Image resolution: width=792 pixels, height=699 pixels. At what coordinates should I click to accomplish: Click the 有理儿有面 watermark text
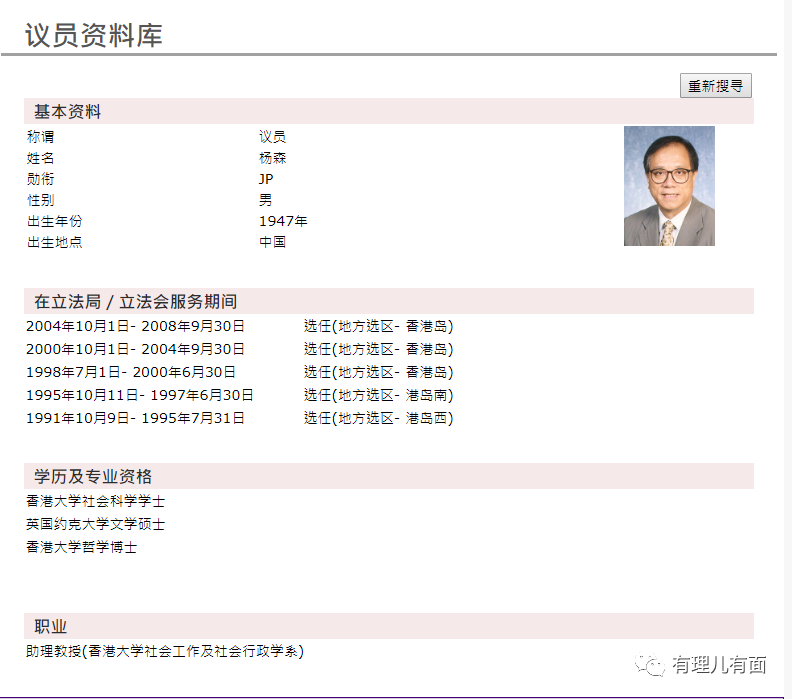point(719,665)
